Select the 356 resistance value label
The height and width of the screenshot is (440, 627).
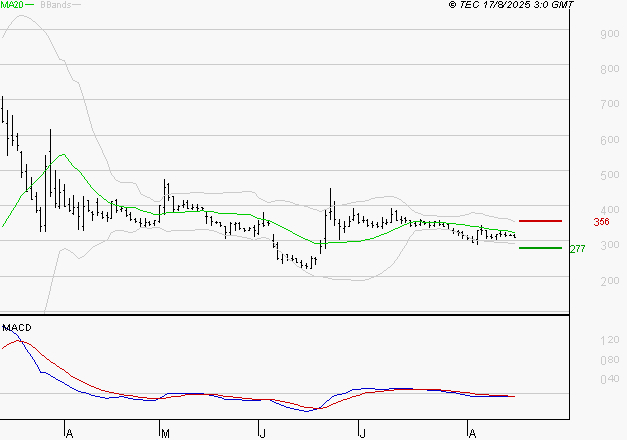tap(600, 222)
